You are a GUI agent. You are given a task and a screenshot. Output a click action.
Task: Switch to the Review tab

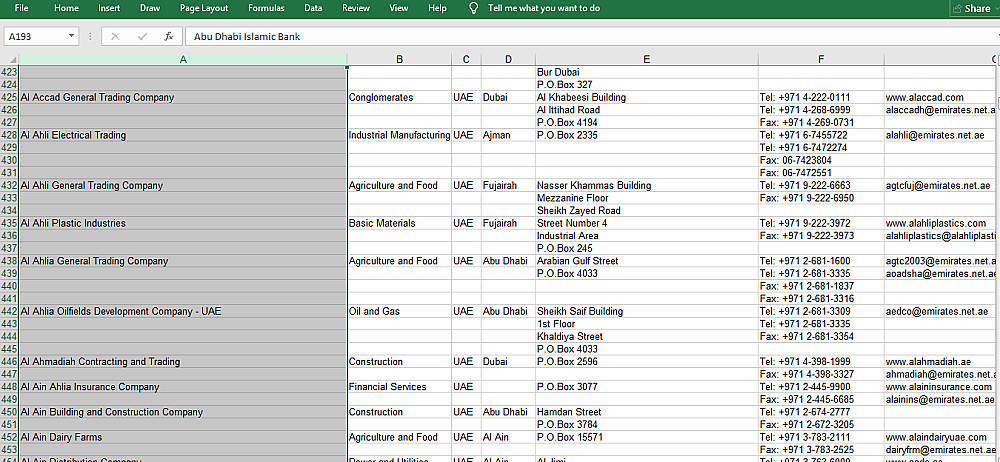(x=356, y=8)
